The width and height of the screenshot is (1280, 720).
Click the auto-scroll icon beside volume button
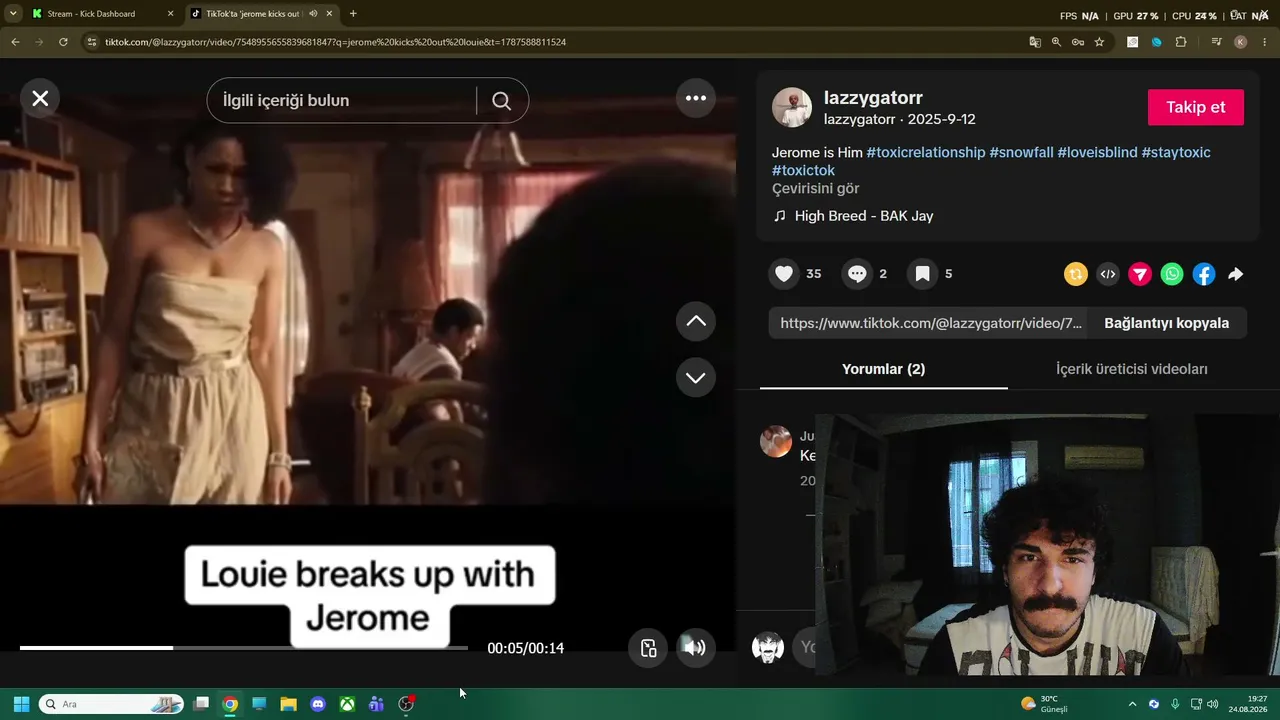648,648
